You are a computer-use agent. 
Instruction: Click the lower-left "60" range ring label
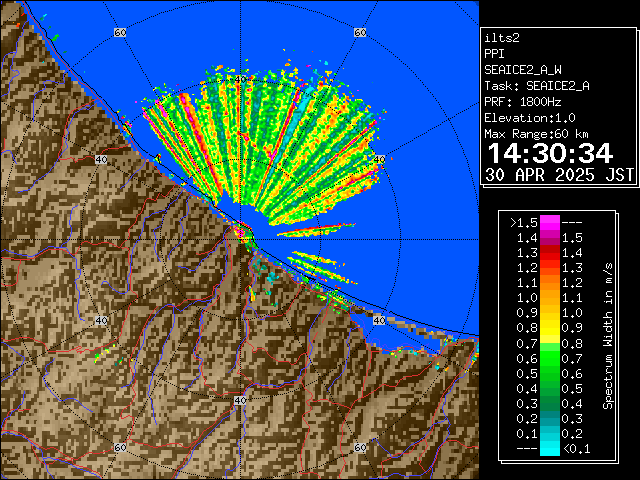[120, 447]
